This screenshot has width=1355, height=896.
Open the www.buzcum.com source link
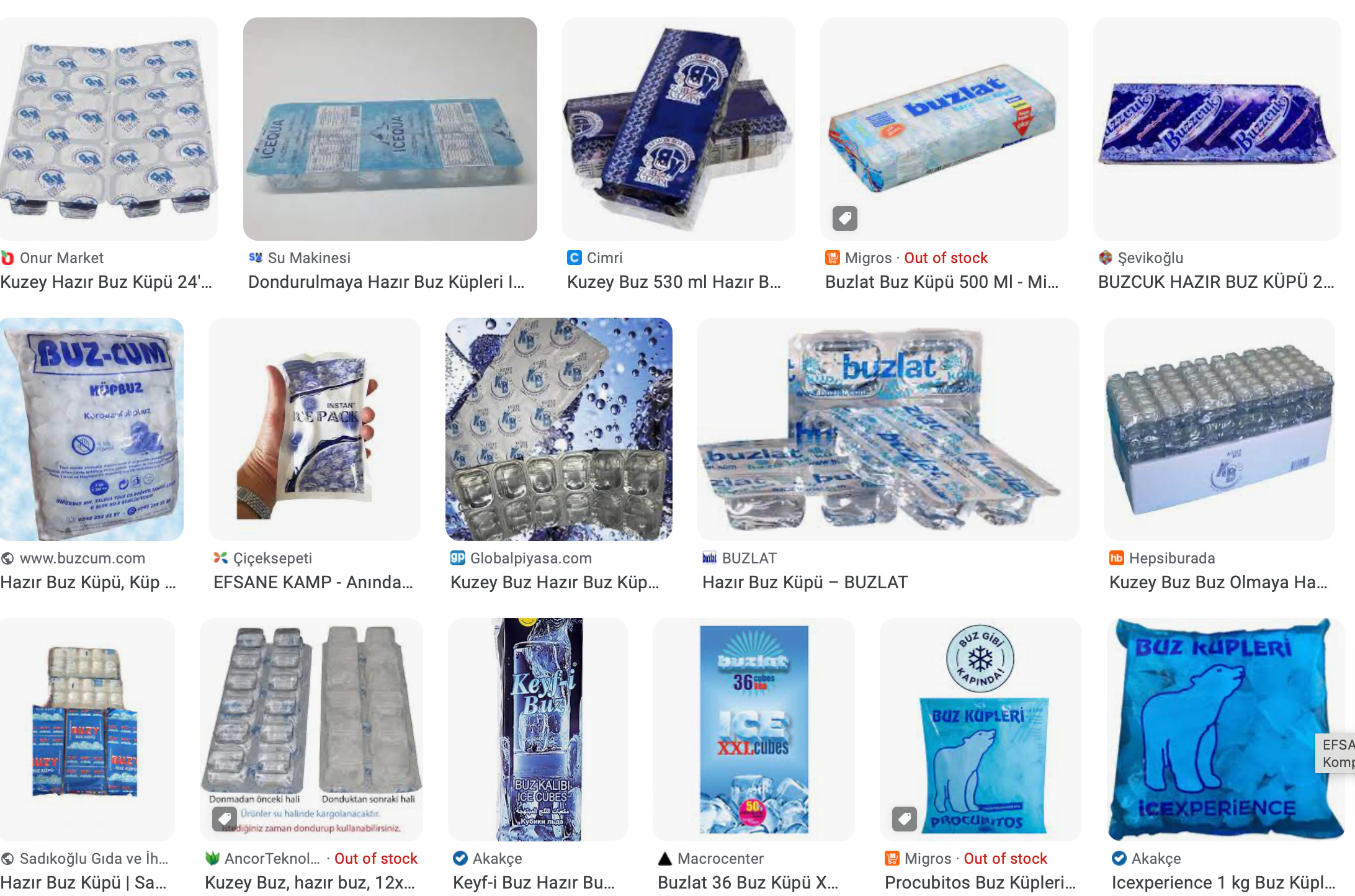click(83, 558)
